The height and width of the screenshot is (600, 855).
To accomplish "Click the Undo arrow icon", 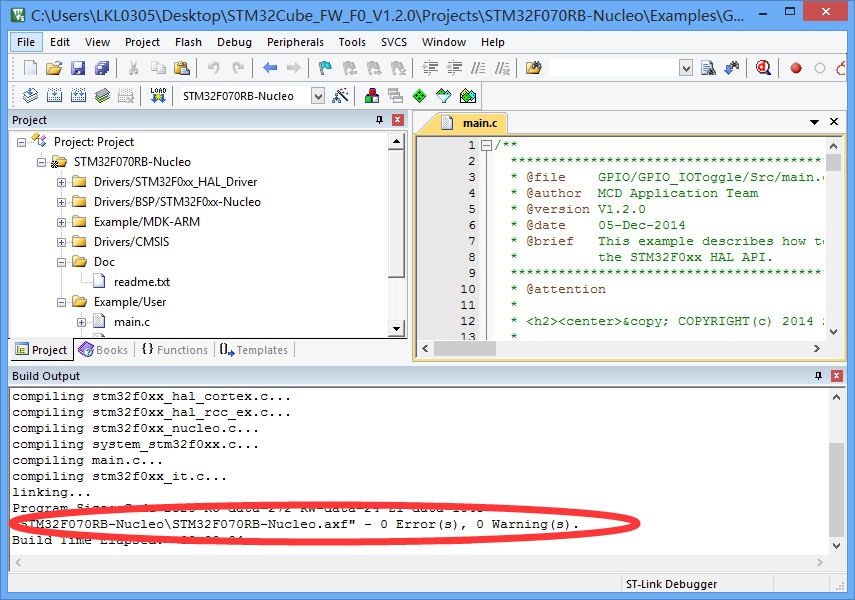I will 214,68.
